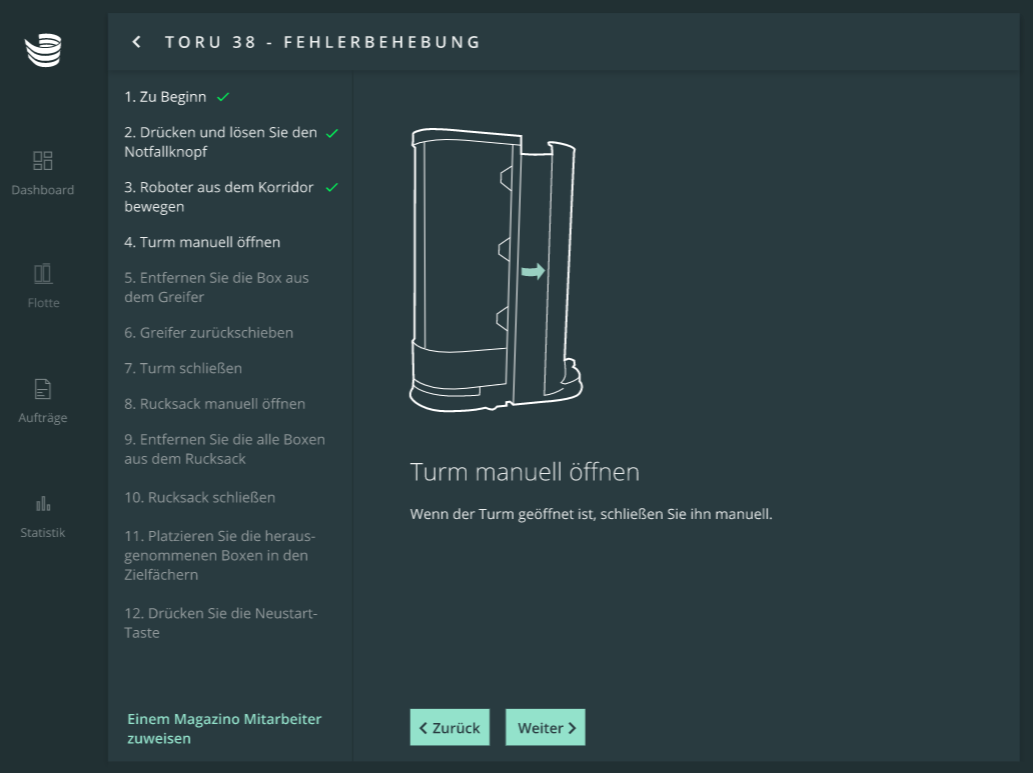
Task: Choose step 10 Rucksack schließen
Action: (200, 497)
